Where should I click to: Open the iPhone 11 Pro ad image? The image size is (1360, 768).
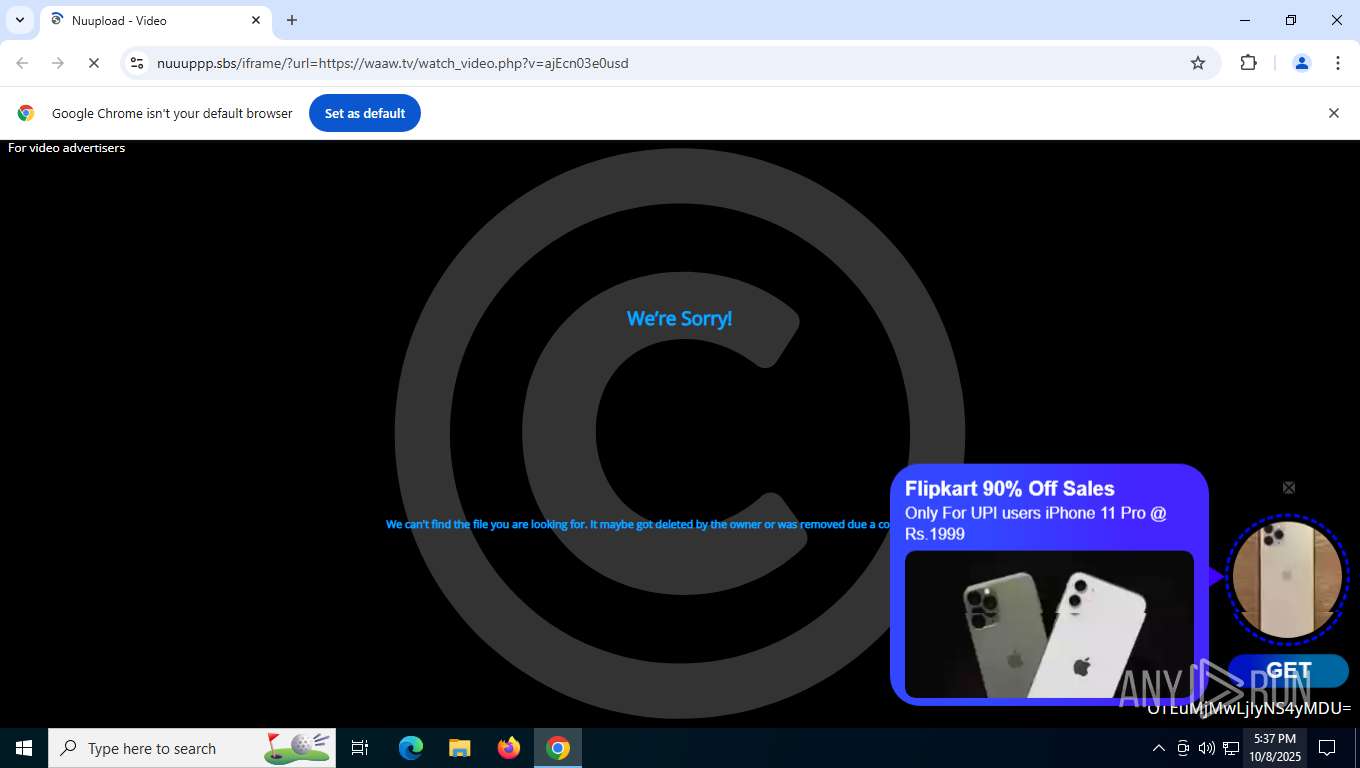tap(1049, 624)
